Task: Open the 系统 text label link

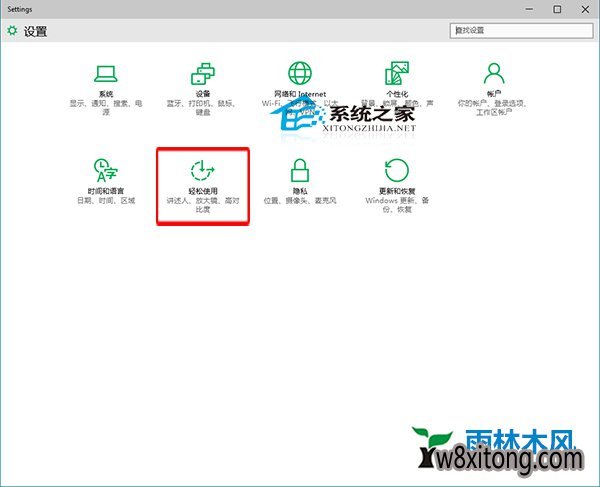Action: (105, 95)
